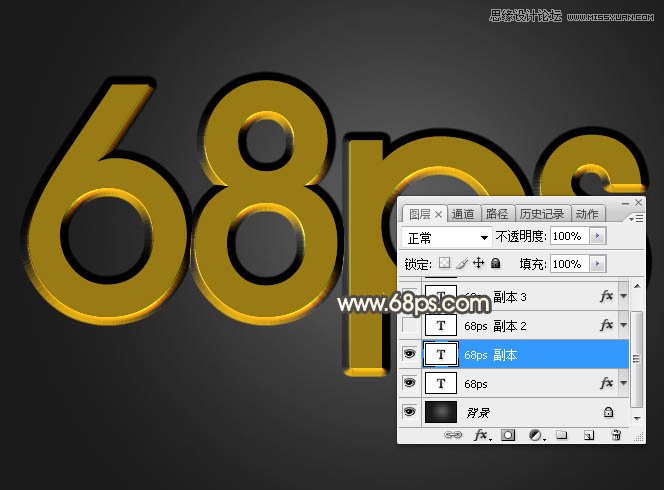Expand effects of the 68ps layer
Image resolution: width=664 pixels, height=490 pixels.
[623, 383]
